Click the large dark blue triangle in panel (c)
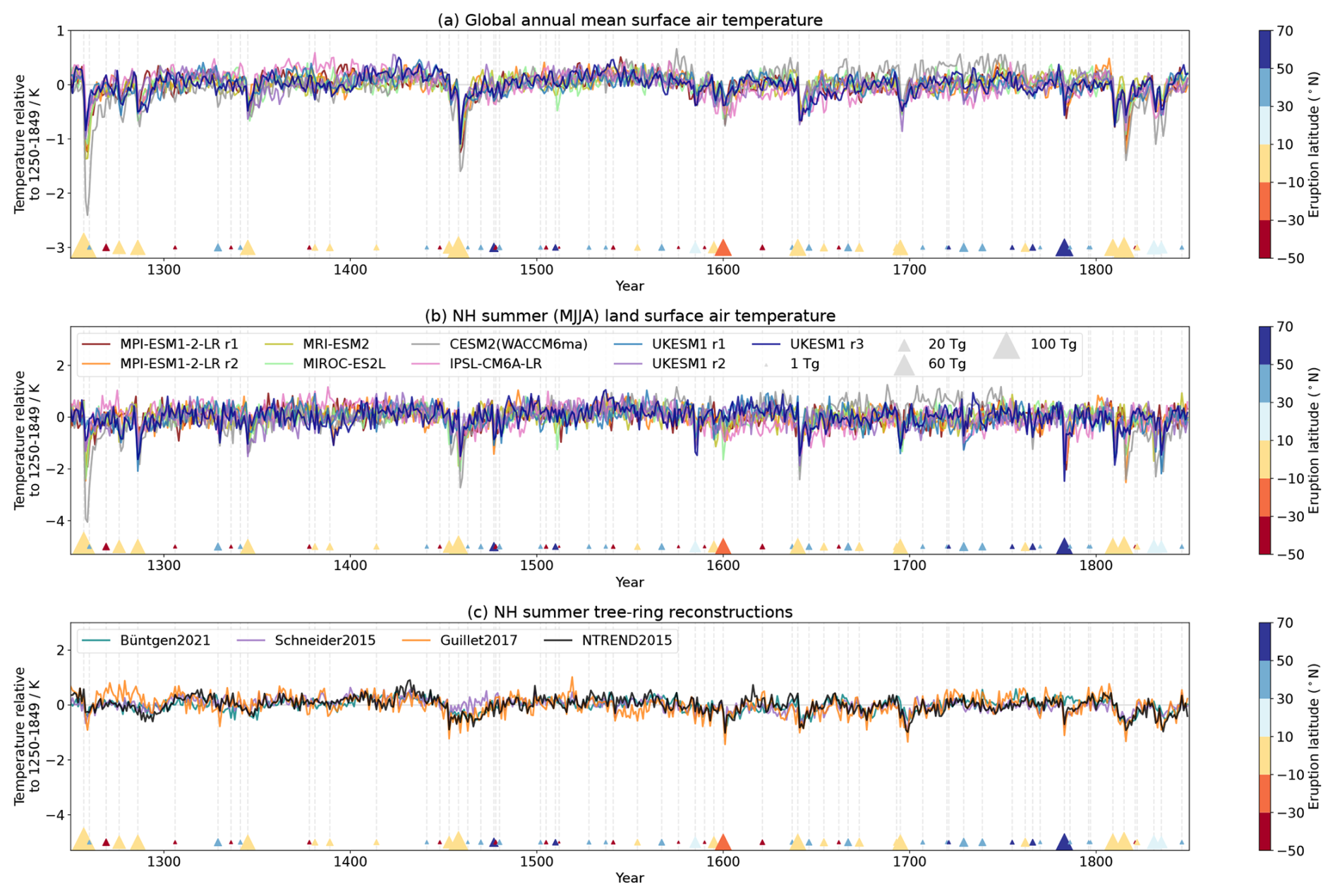The image size is (1335, 896). 1064,842
